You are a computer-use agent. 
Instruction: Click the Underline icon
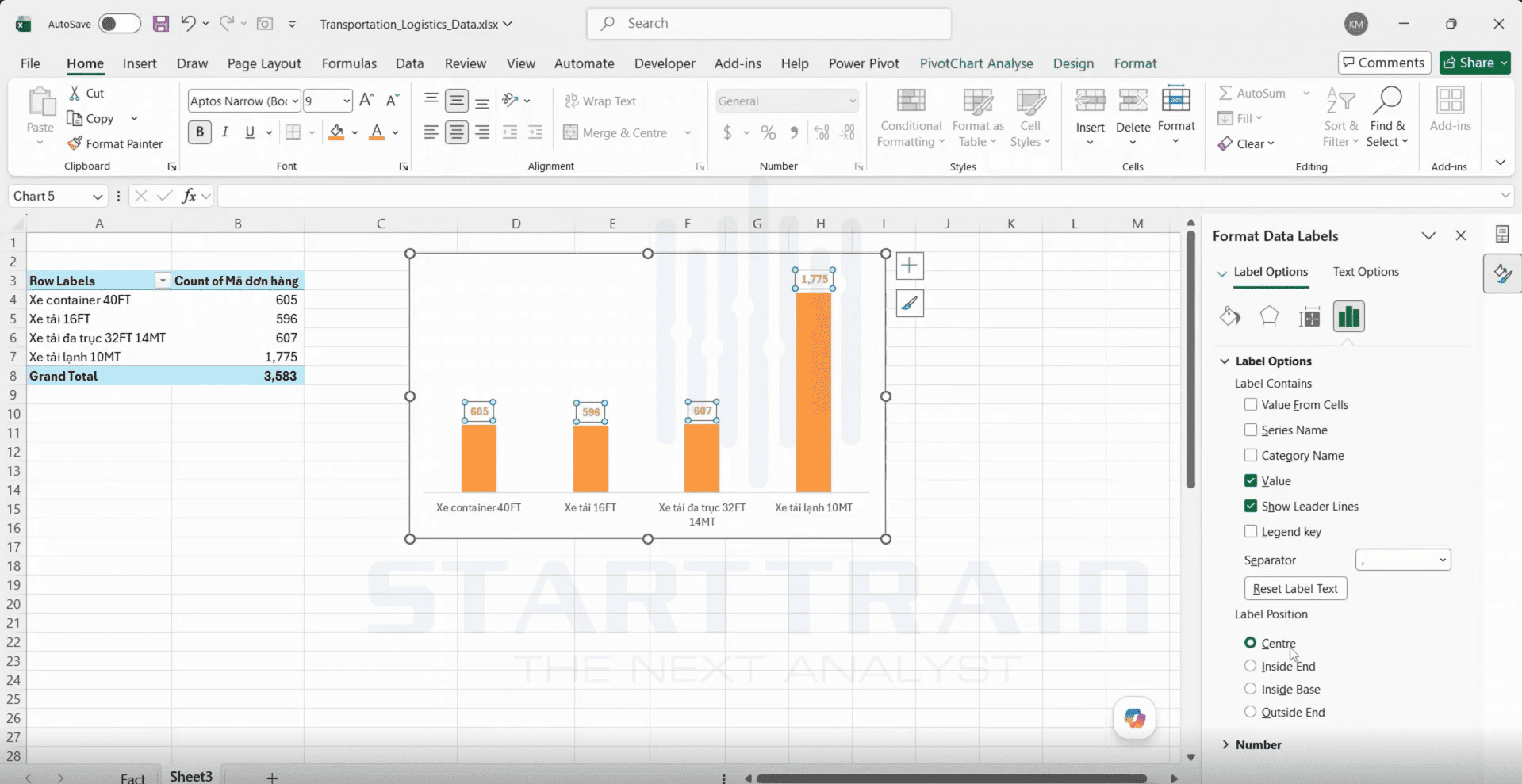tap(250, 132)
